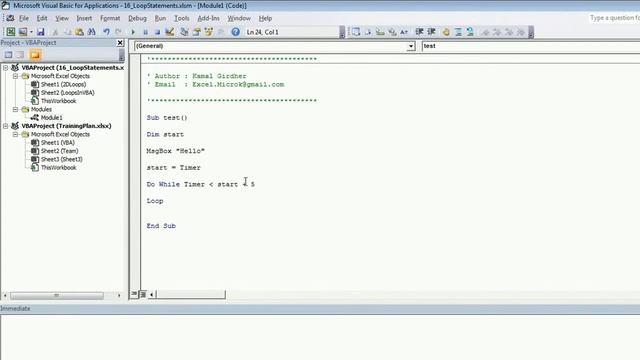Viewport: 640px width, 360px height.
Task: Open the File menu
Action: 24,18
